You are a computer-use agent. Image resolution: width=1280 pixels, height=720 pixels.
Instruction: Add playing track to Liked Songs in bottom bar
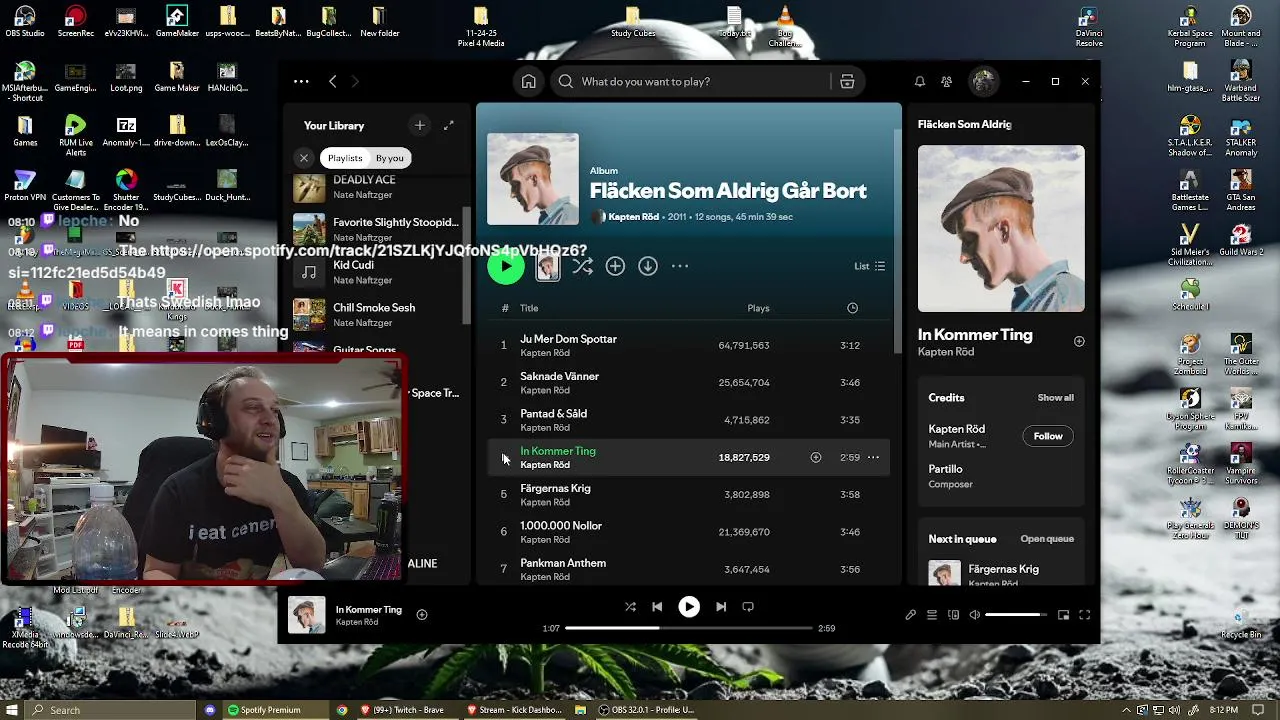tap(422, 615)
